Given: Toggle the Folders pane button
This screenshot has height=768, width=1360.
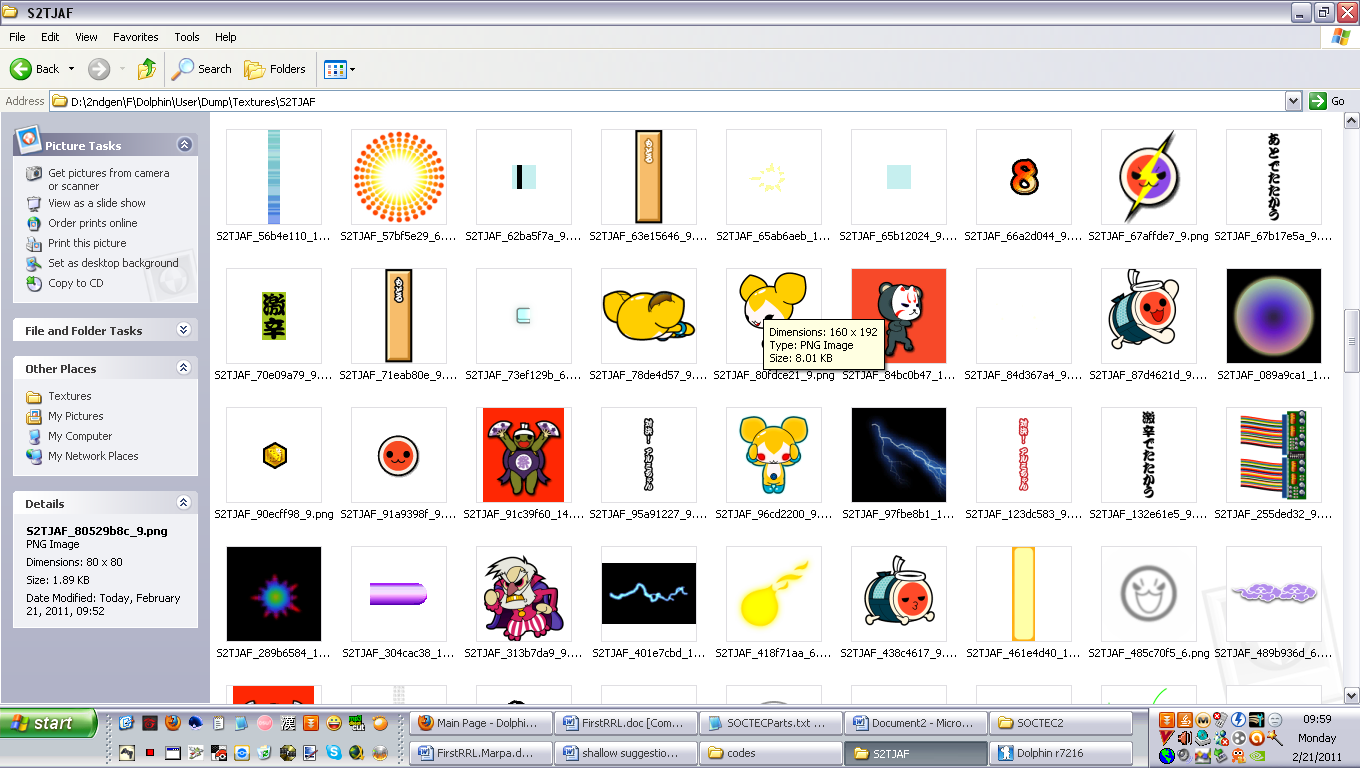Looking at the screenshot, I should coord(276,69).
